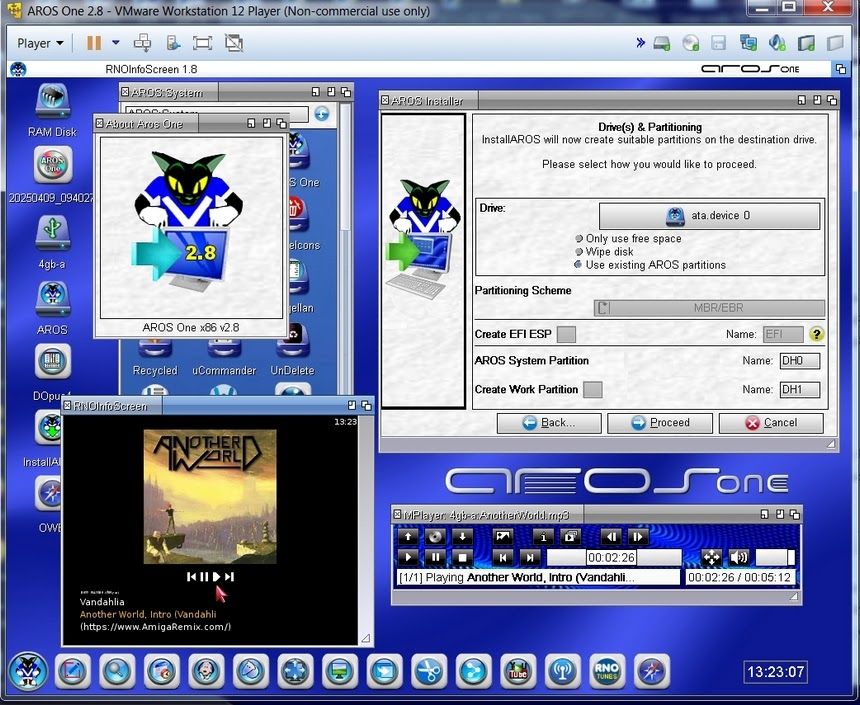Viewport: 860px width, 705px height.
Task: Mute audio using the MPlayer speaker icon
Action: pyautogui.click(x=739, y=558)
